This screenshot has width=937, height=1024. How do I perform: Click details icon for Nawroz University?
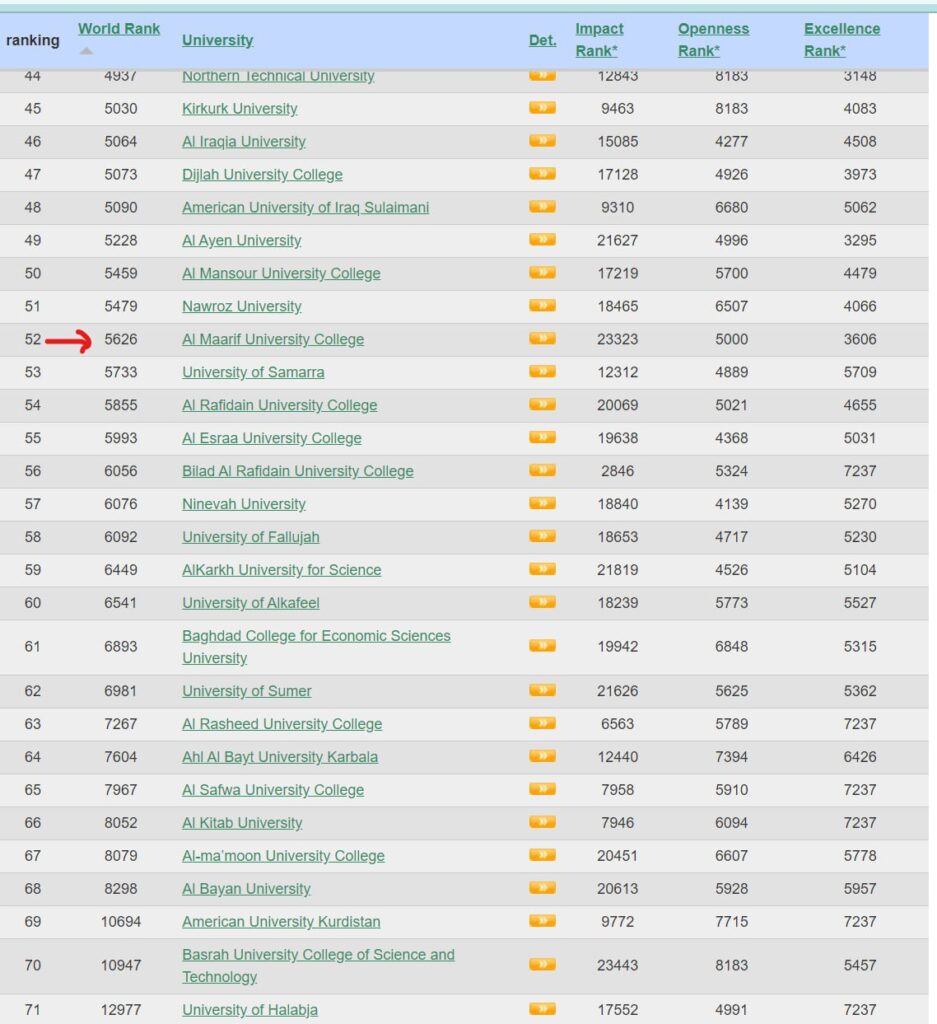click(542, 306)
